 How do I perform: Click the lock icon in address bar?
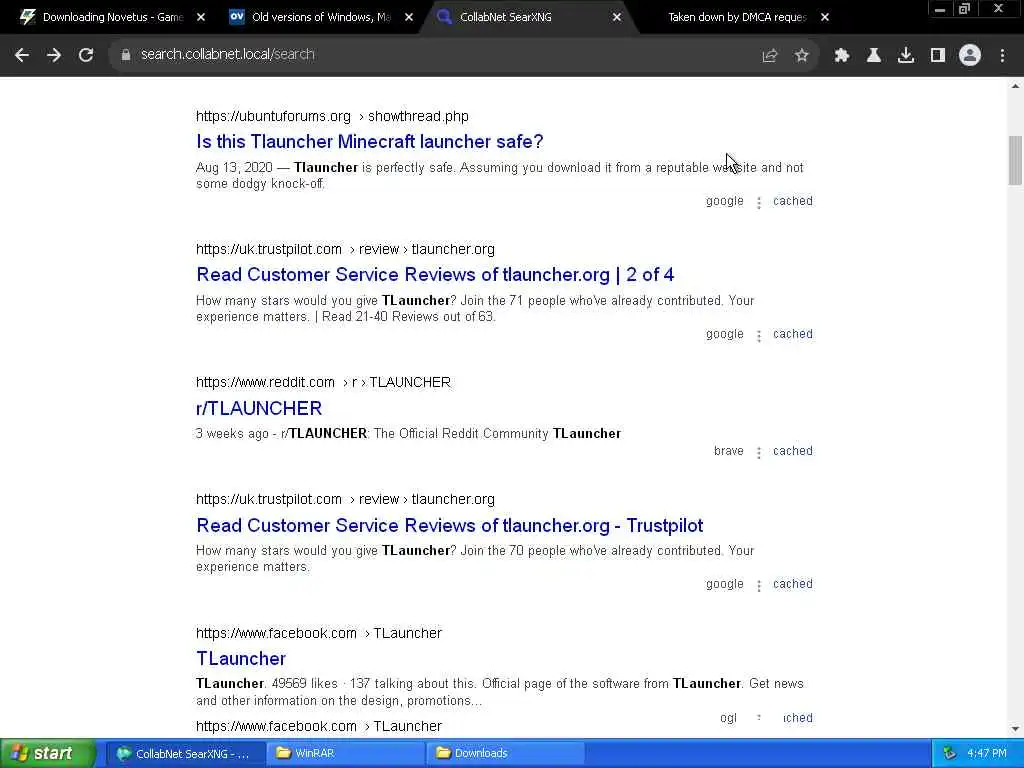point(125,55)
